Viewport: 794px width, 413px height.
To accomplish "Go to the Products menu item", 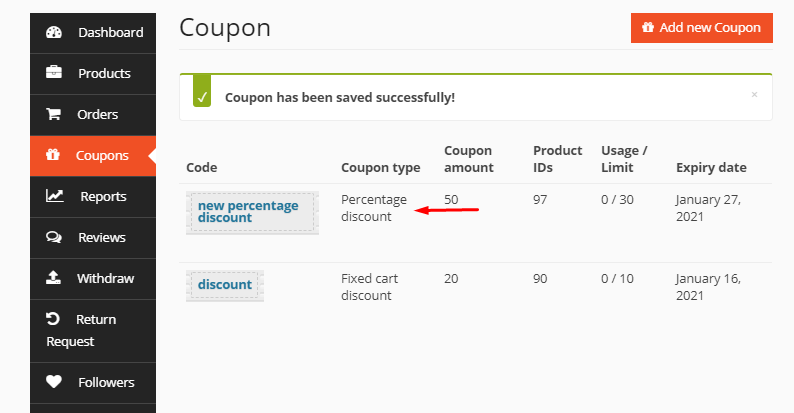I will pyautogui.click(x=104, y=73).
